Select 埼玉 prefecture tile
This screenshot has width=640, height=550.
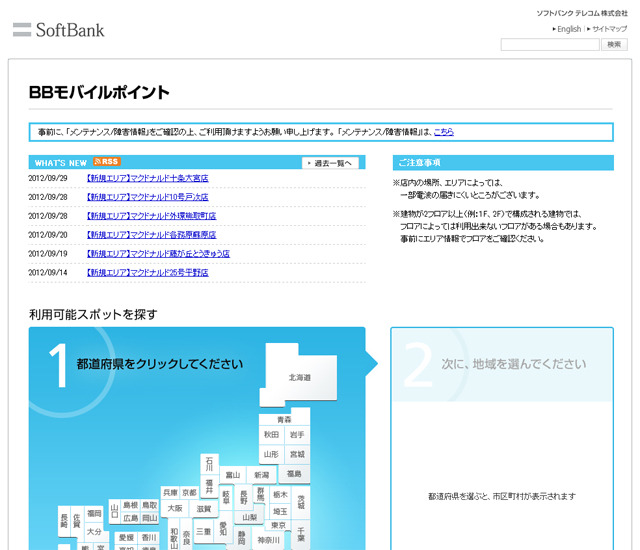coord(280,512)
